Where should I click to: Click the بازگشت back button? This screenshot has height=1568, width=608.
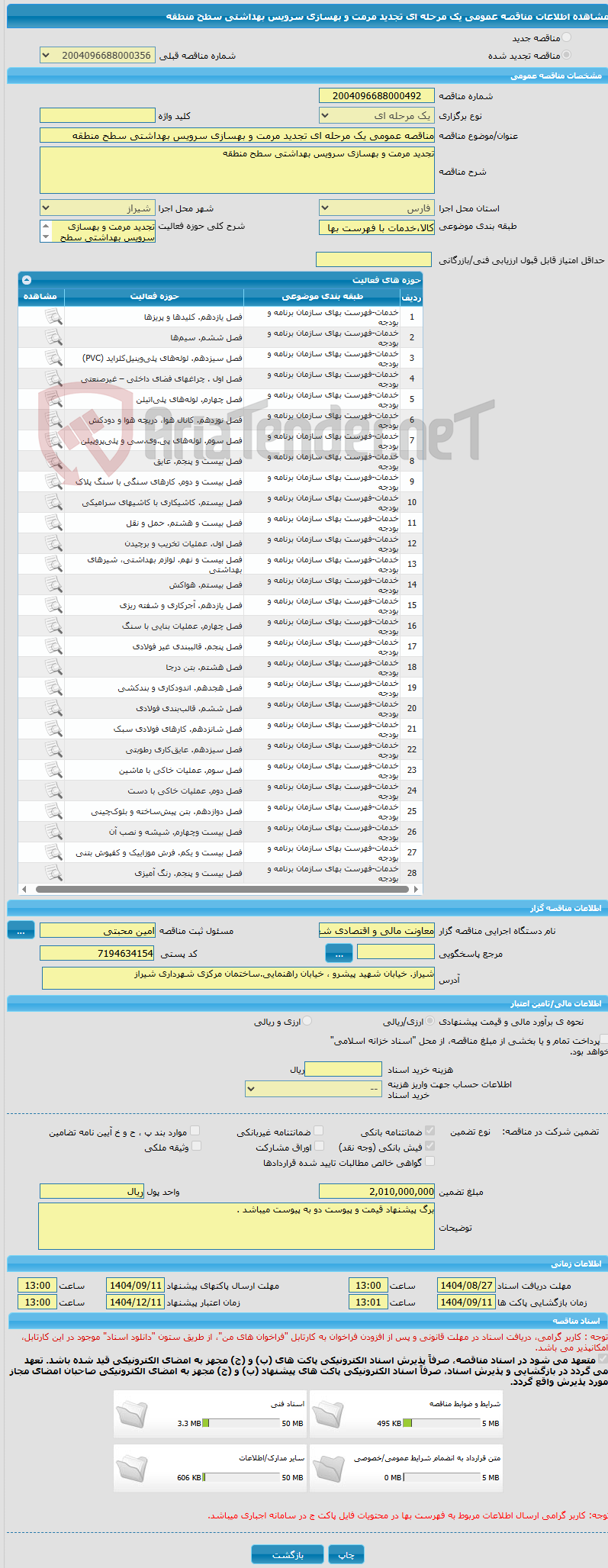[288, 1554]
